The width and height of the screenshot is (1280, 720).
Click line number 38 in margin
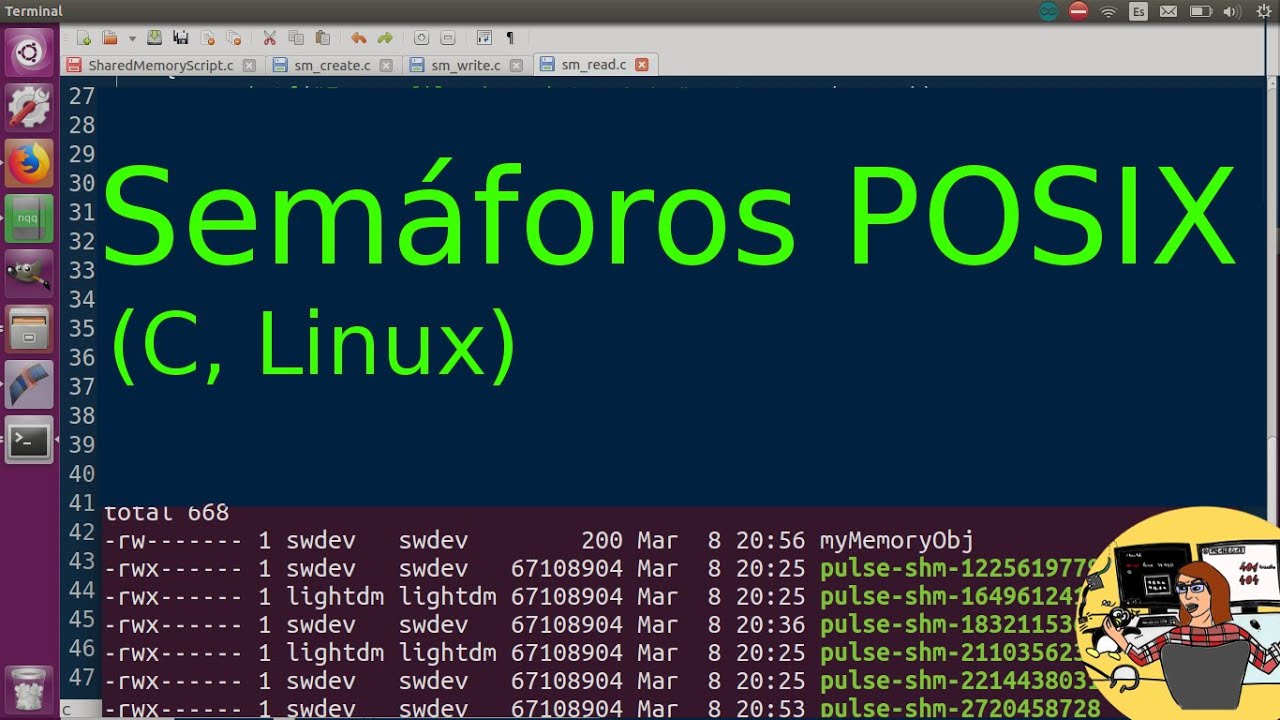point(82,415)
